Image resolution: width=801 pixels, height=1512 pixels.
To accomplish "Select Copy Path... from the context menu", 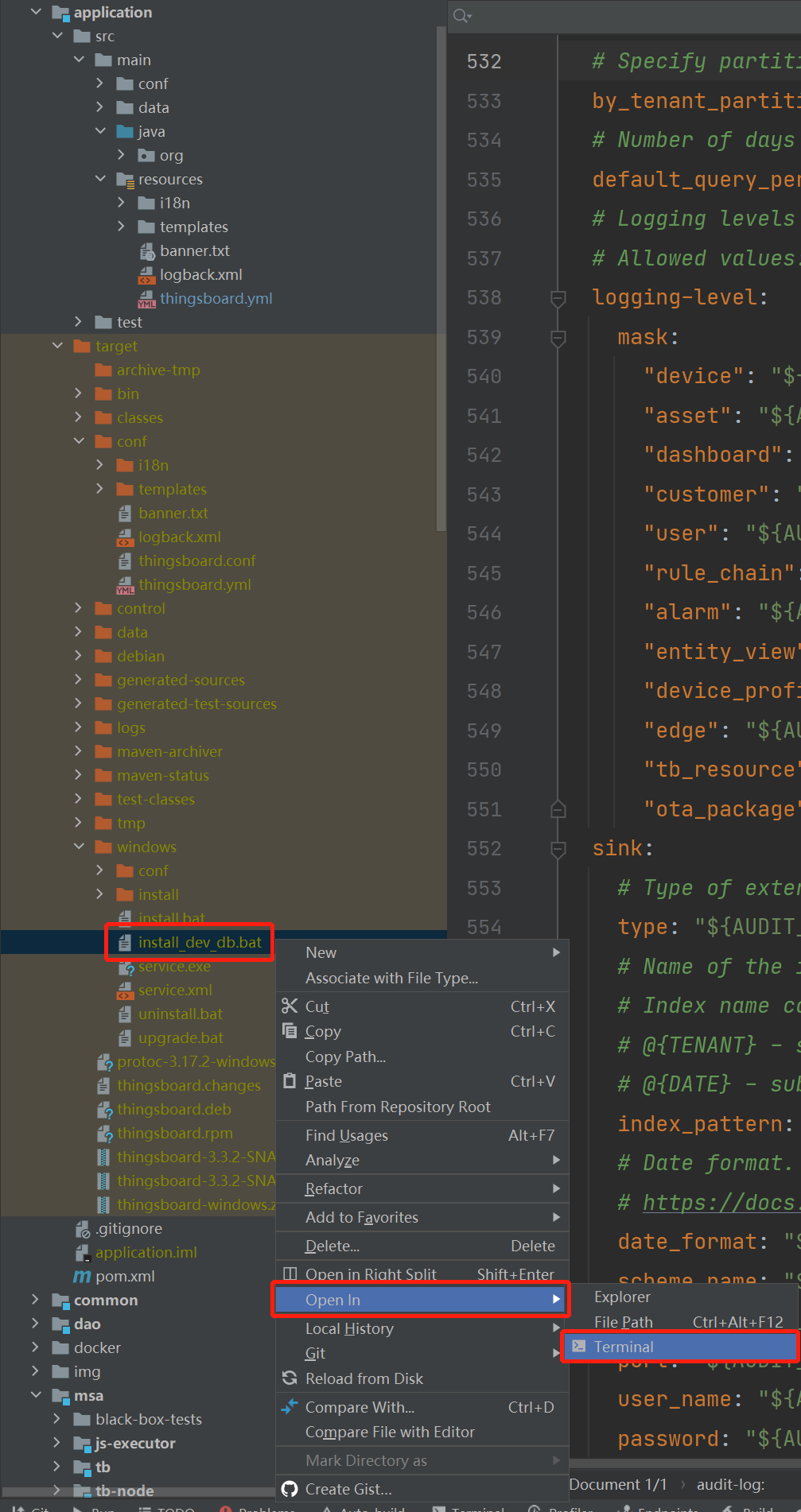I will [422, 1056].
